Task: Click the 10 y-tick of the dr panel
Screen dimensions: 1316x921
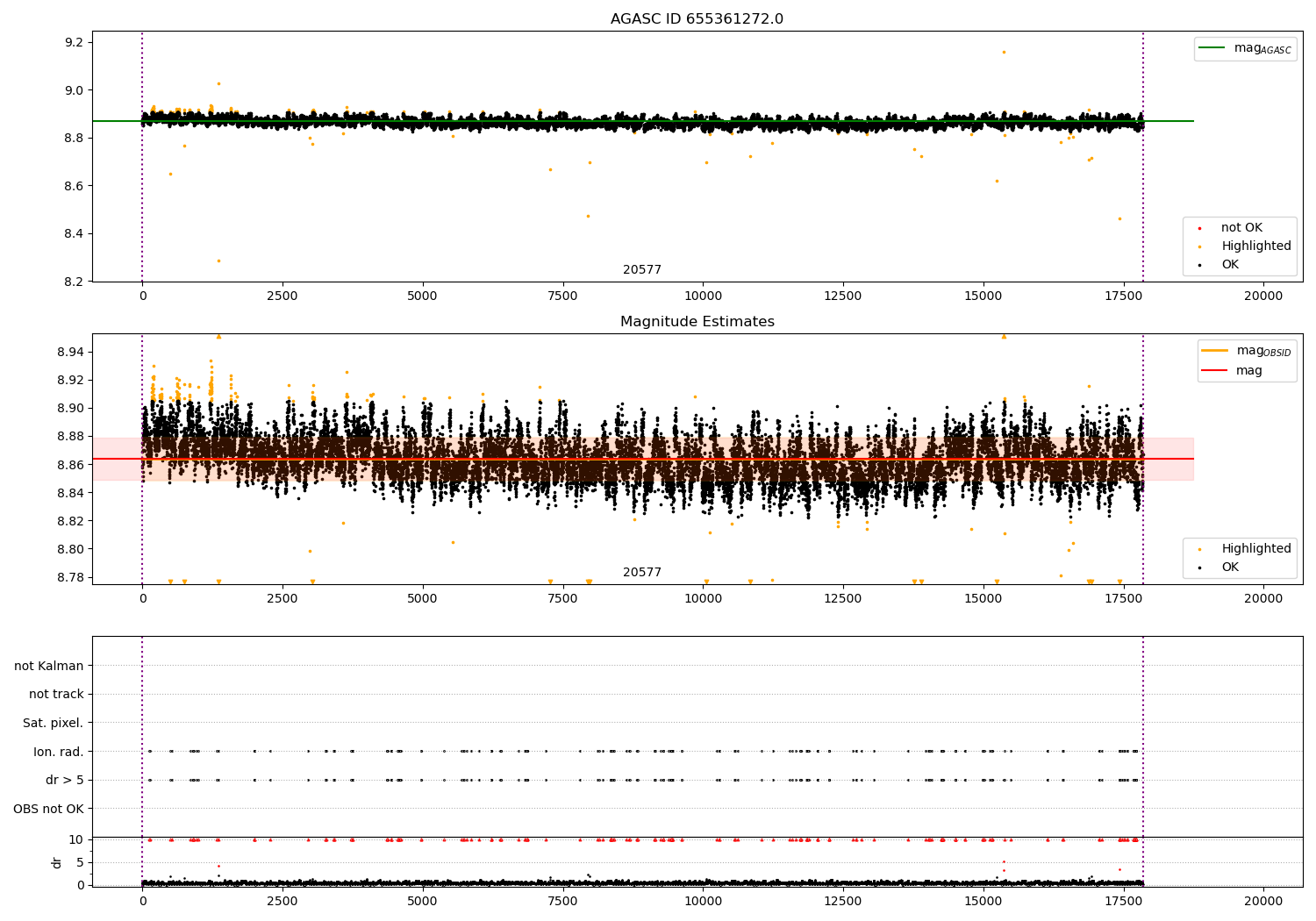Action: [76, 839]
